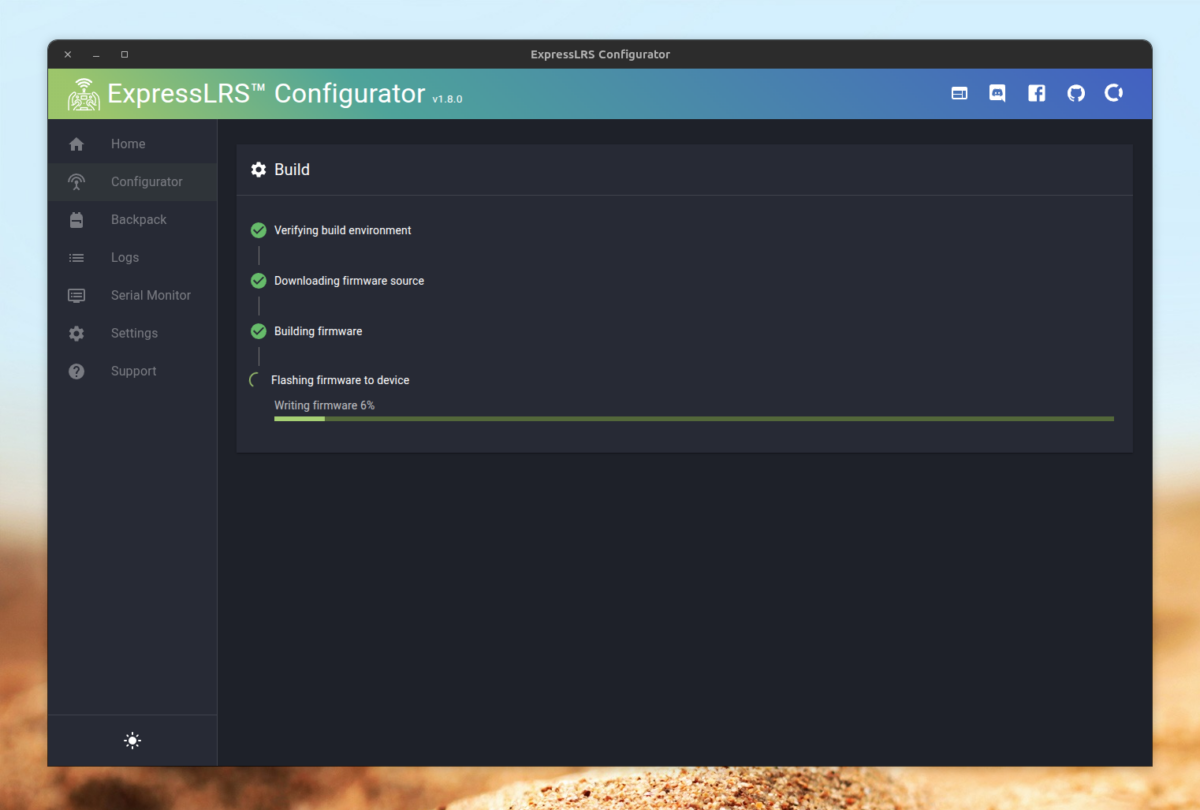Screen dimensions: 1200x810
Task: Open the Discord link icon
Action: [x=997, y=93]
